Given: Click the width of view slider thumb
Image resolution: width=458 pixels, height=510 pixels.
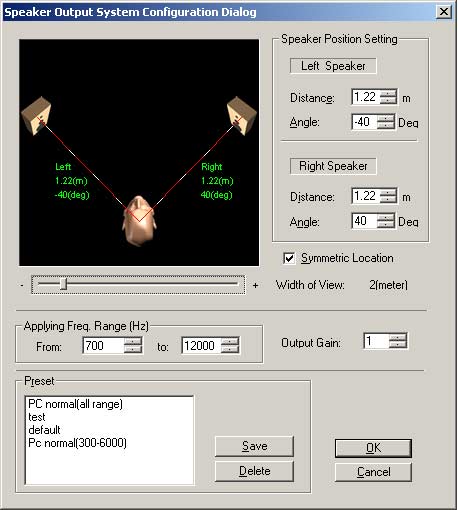Looking at the screenshot, I should coord(63,284).
